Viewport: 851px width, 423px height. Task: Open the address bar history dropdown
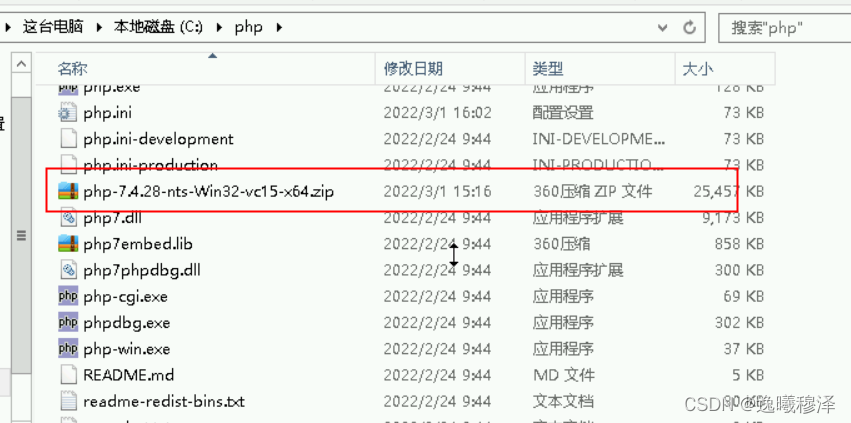[x=663, y=27]
